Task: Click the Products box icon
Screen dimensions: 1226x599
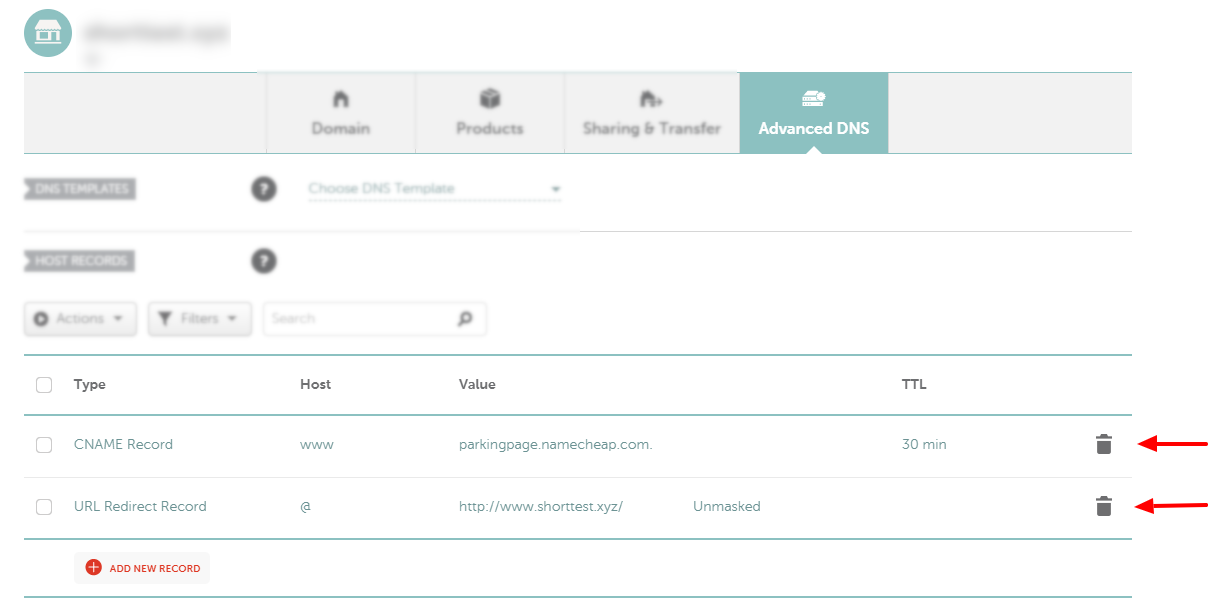Action: pos(489,98)
